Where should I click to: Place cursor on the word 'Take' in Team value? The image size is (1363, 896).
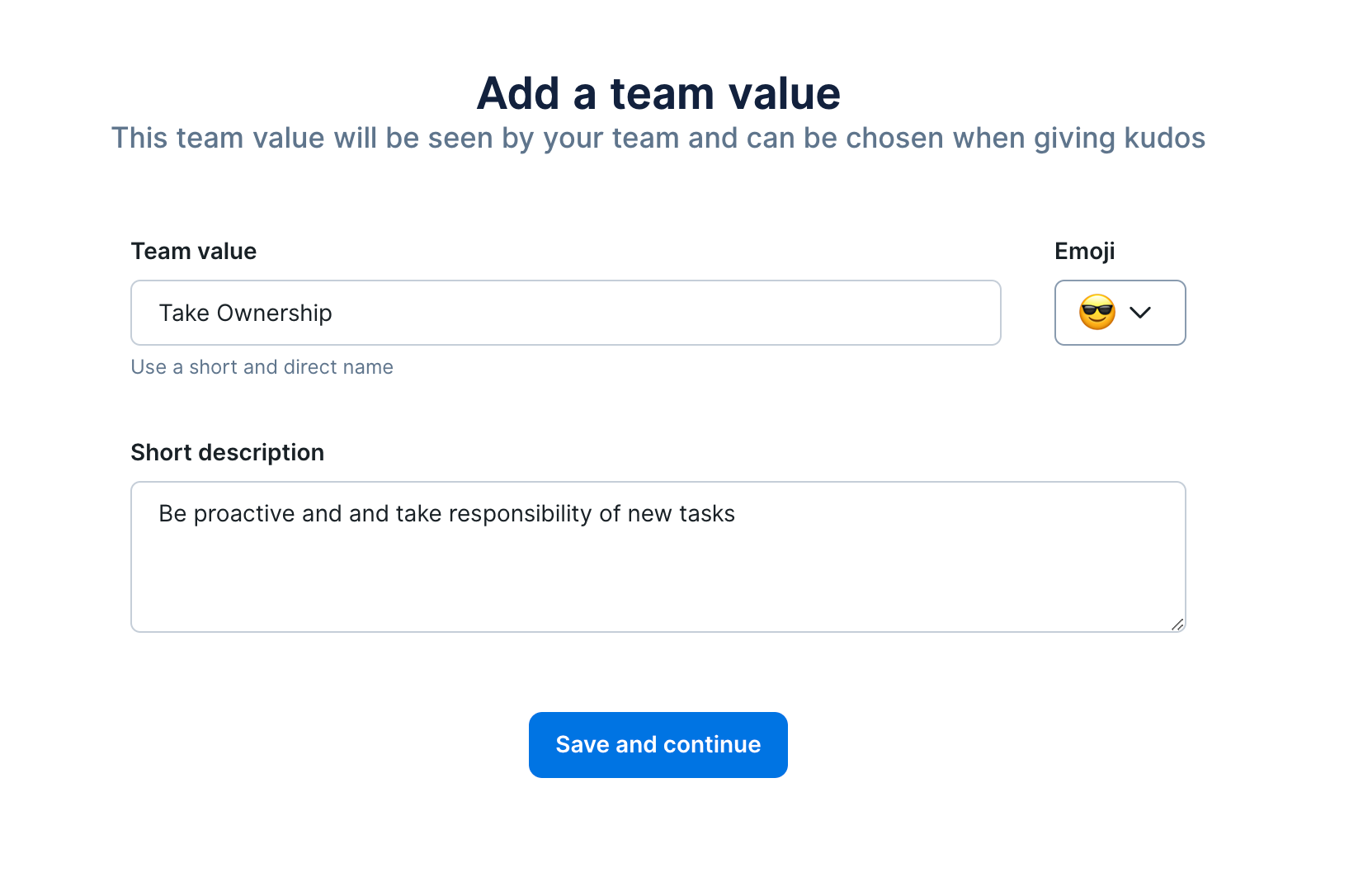click(184, 314)
